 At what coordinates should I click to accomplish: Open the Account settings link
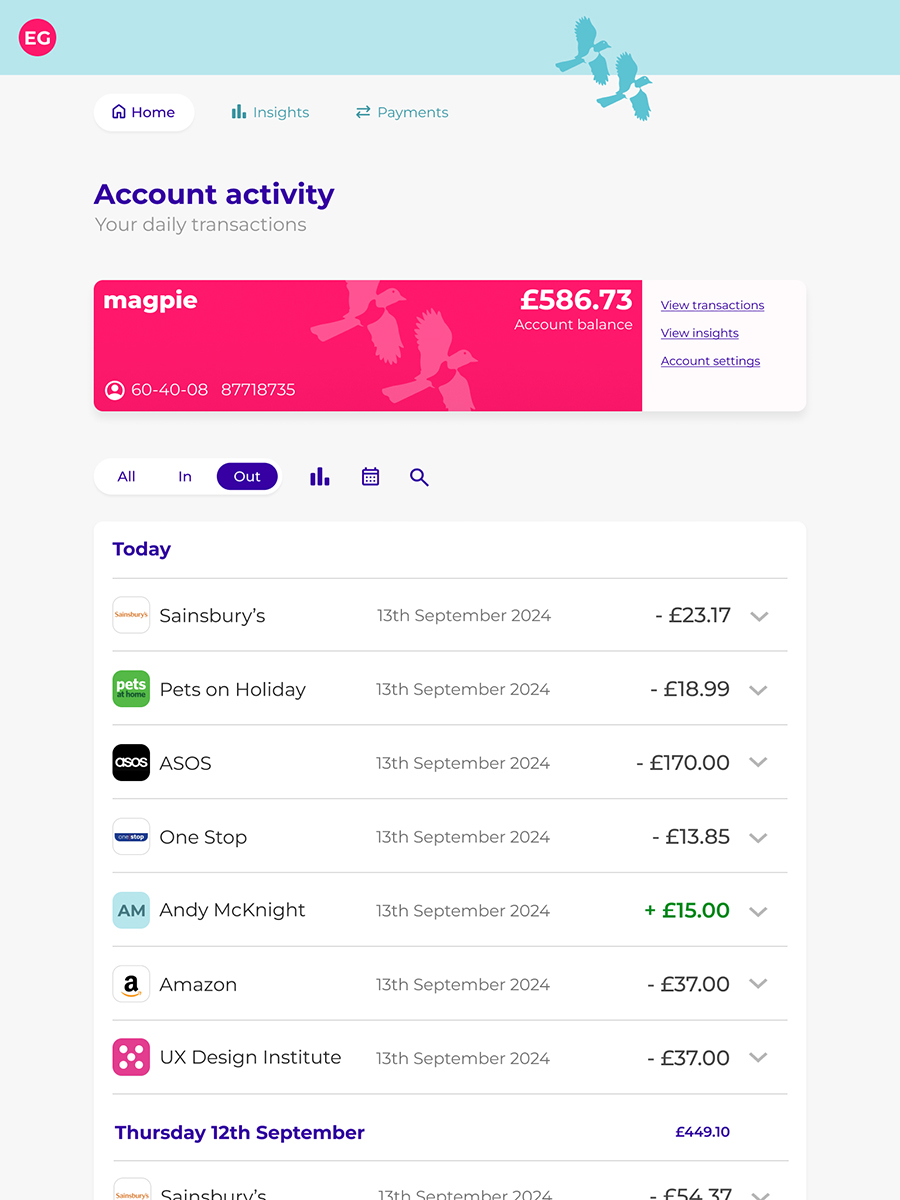coord(710,361)
